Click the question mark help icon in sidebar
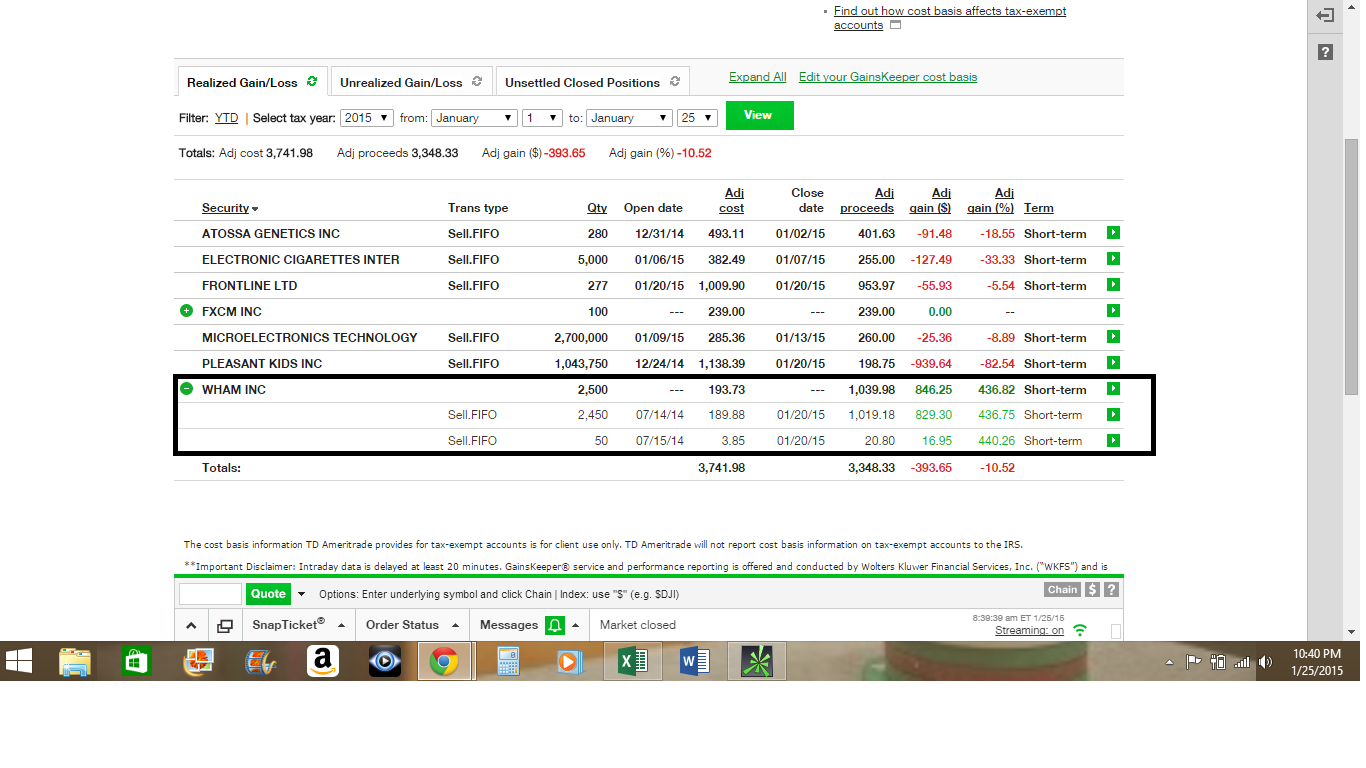1366x768 pixels. [1325, 52]
